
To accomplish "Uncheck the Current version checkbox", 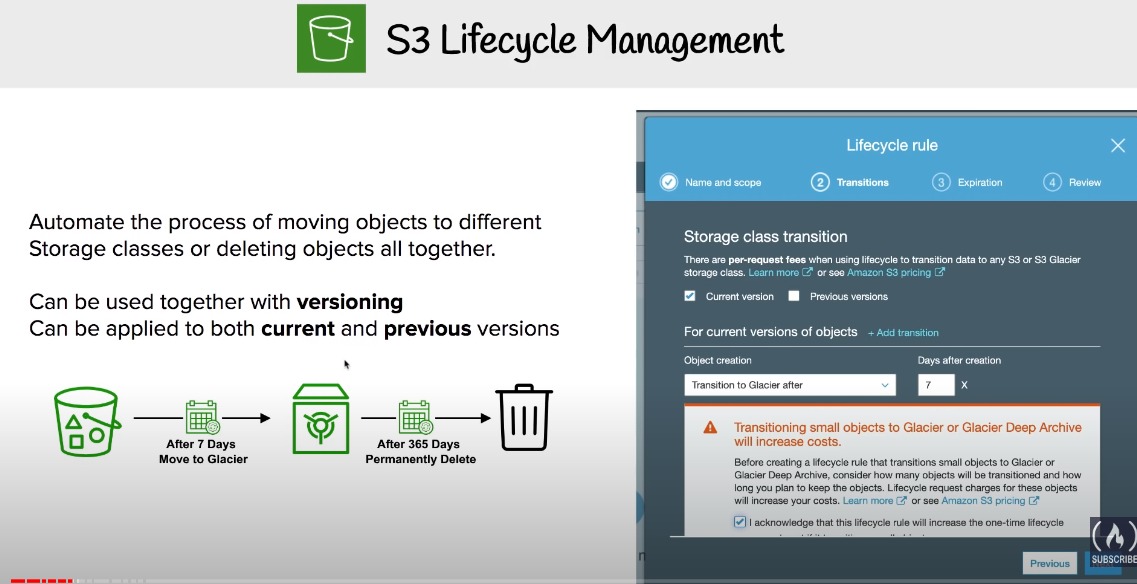I will 690,296.
